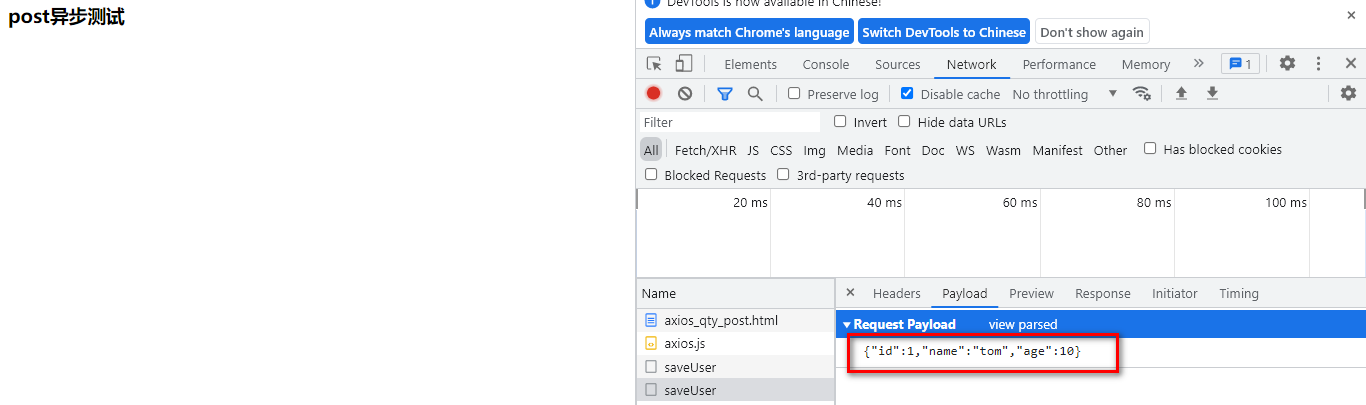Show more DevTools tabs chevron
The image size is (1366, 405).
(1199, 63)
